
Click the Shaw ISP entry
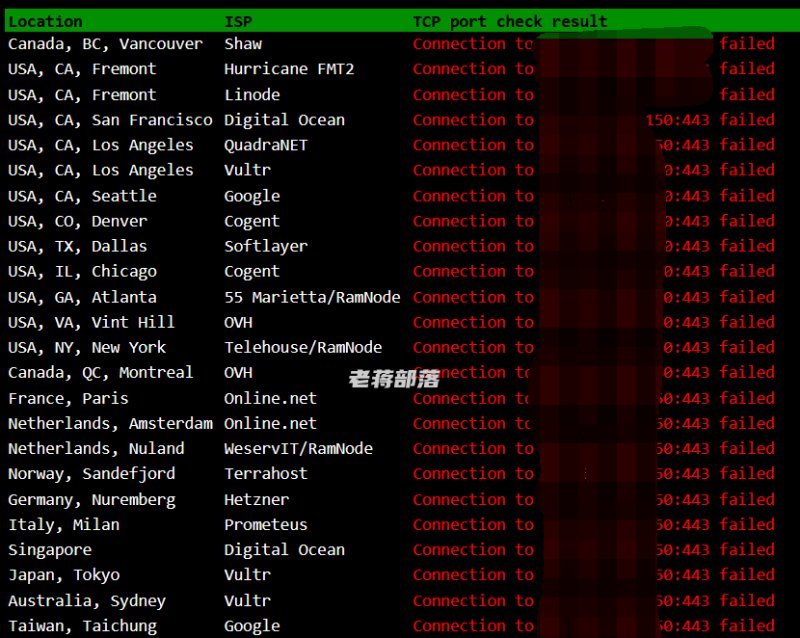pyautogui.click(x=243, y=44)
